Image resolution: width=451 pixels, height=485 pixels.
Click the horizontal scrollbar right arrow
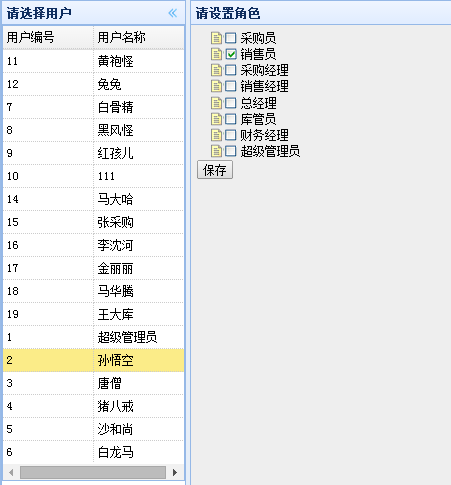coord(175,472)
